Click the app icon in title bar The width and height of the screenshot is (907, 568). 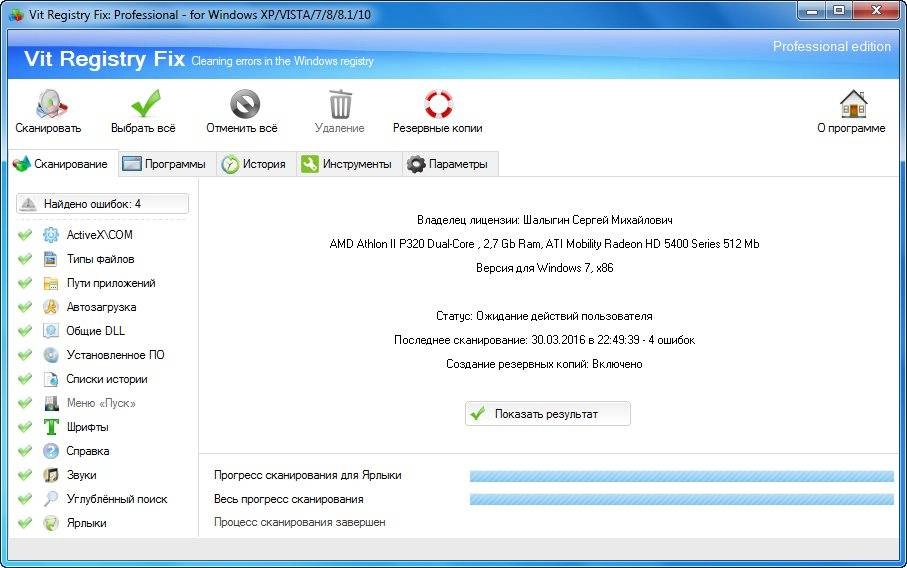point(16,14)
